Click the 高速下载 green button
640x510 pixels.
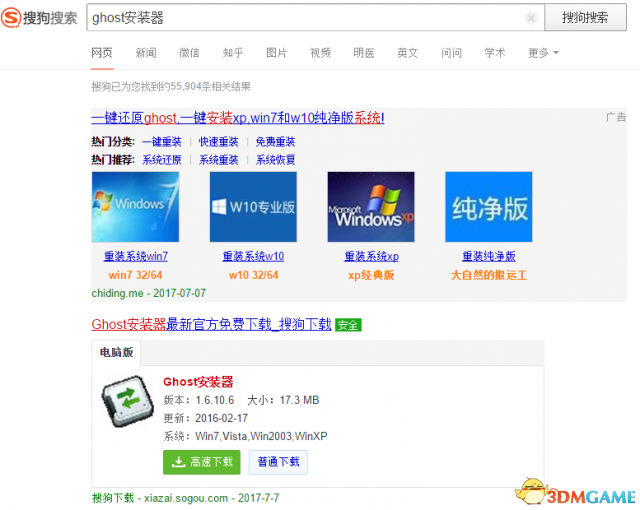(x=202, y=462)
